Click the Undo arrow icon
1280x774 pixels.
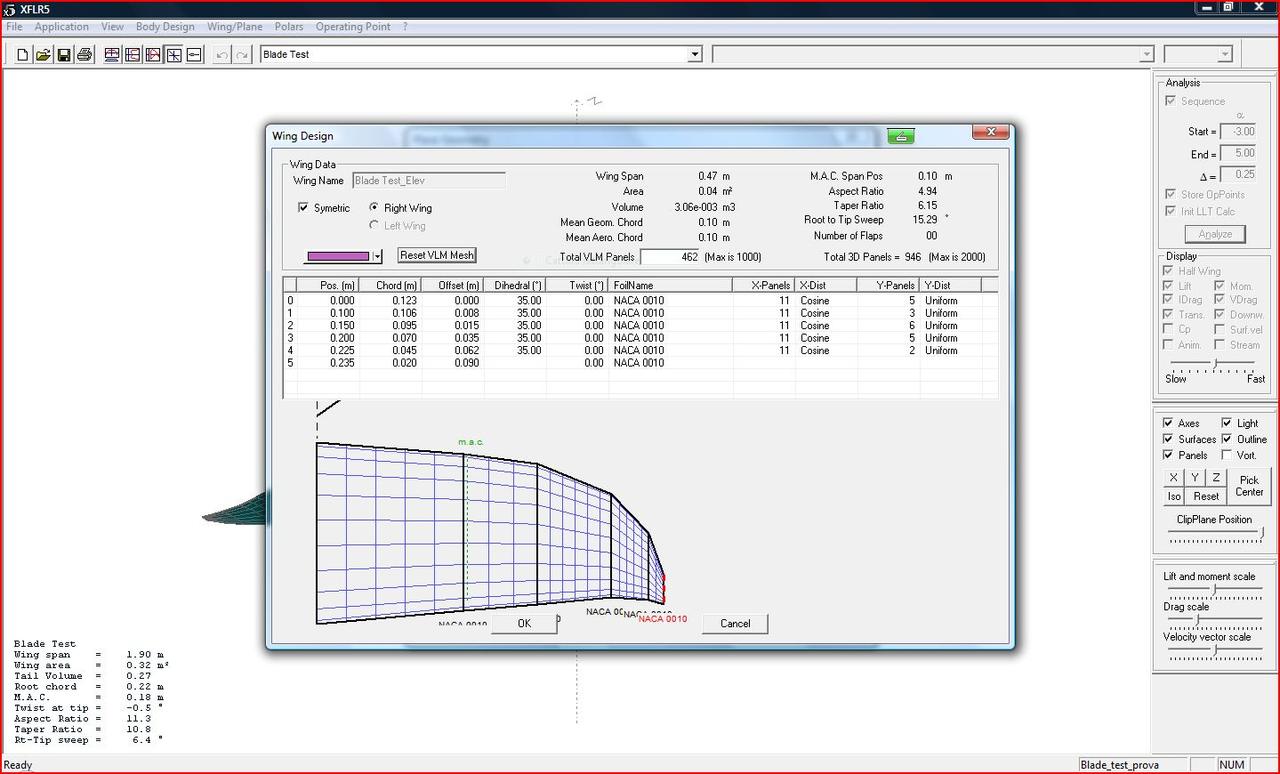221,55
